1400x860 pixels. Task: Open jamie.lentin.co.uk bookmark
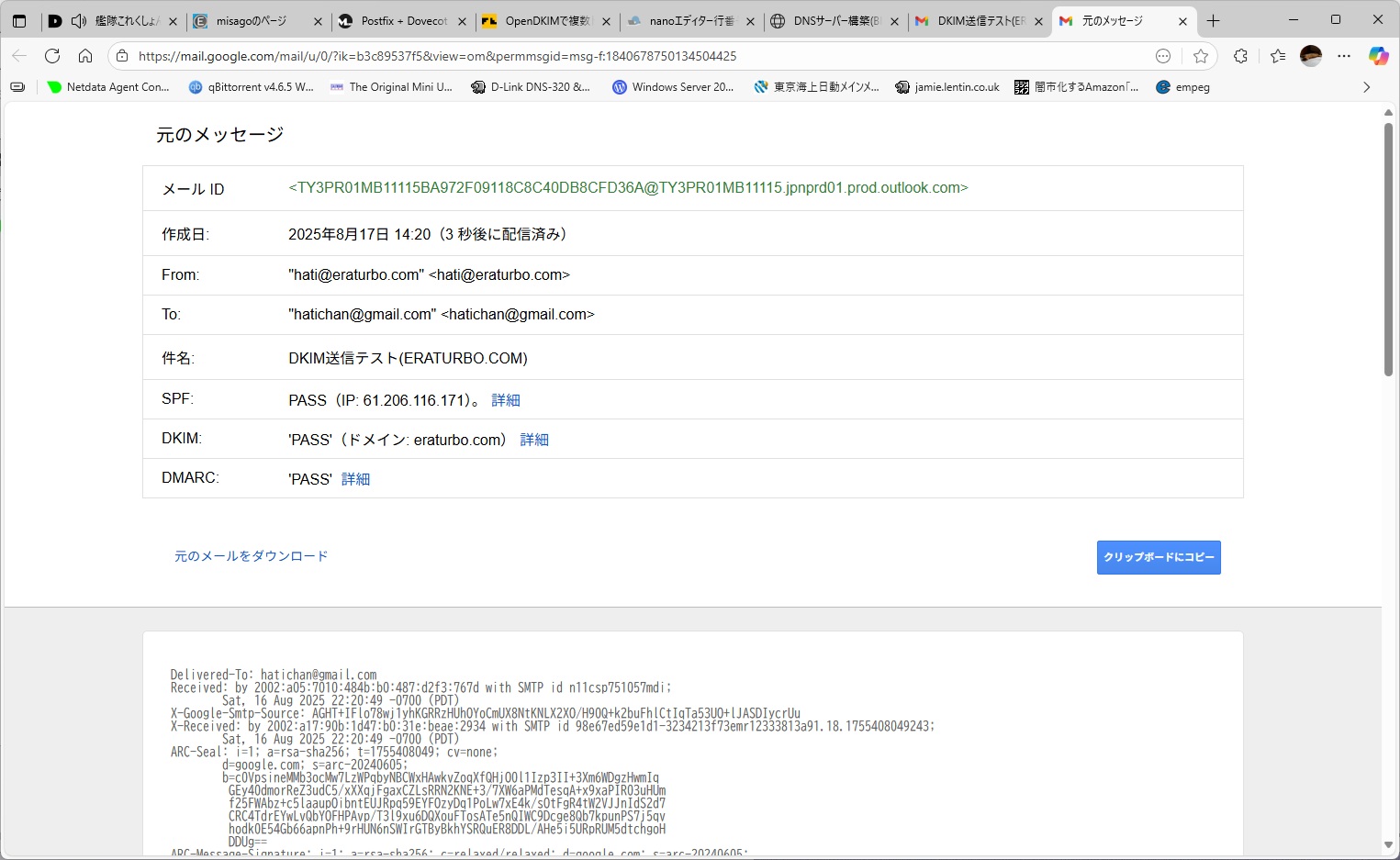point(947,87)
